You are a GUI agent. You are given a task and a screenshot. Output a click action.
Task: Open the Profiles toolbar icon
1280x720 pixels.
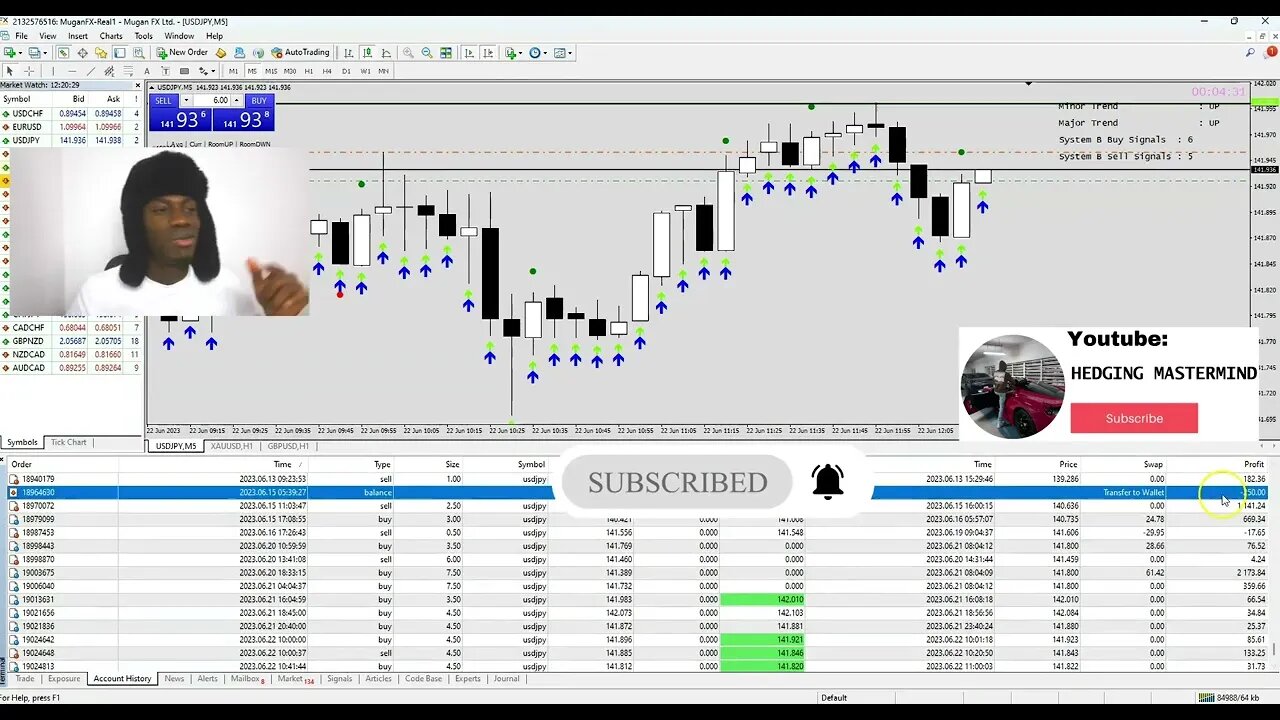tap(34, 53)
